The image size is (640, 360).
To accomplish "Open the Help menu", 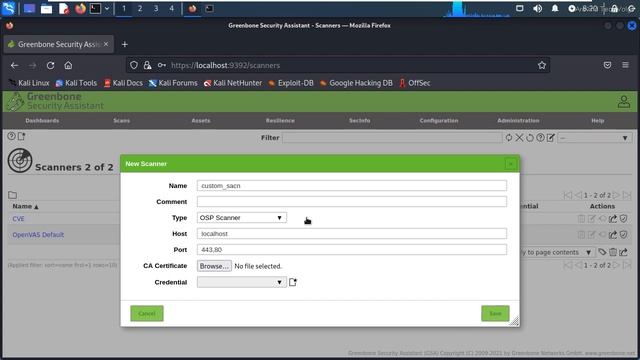I will pos(598,121).
